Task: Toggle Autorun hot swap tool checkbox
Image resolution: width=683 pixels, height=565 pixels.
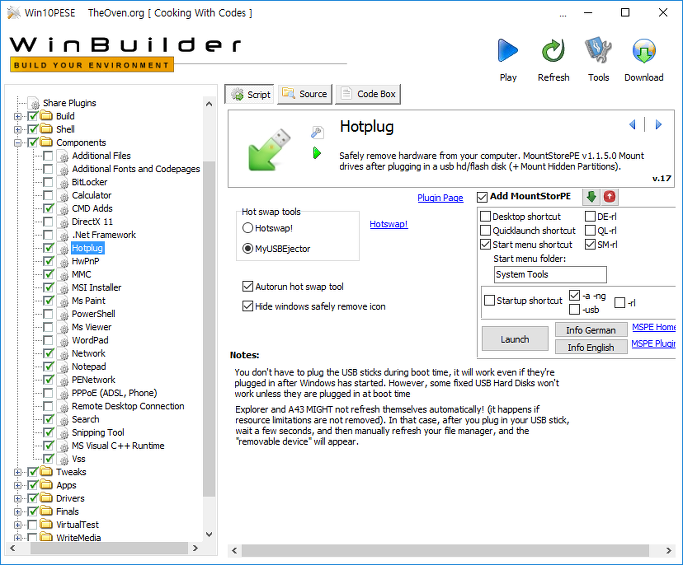Action: click(x=247, y=286)
